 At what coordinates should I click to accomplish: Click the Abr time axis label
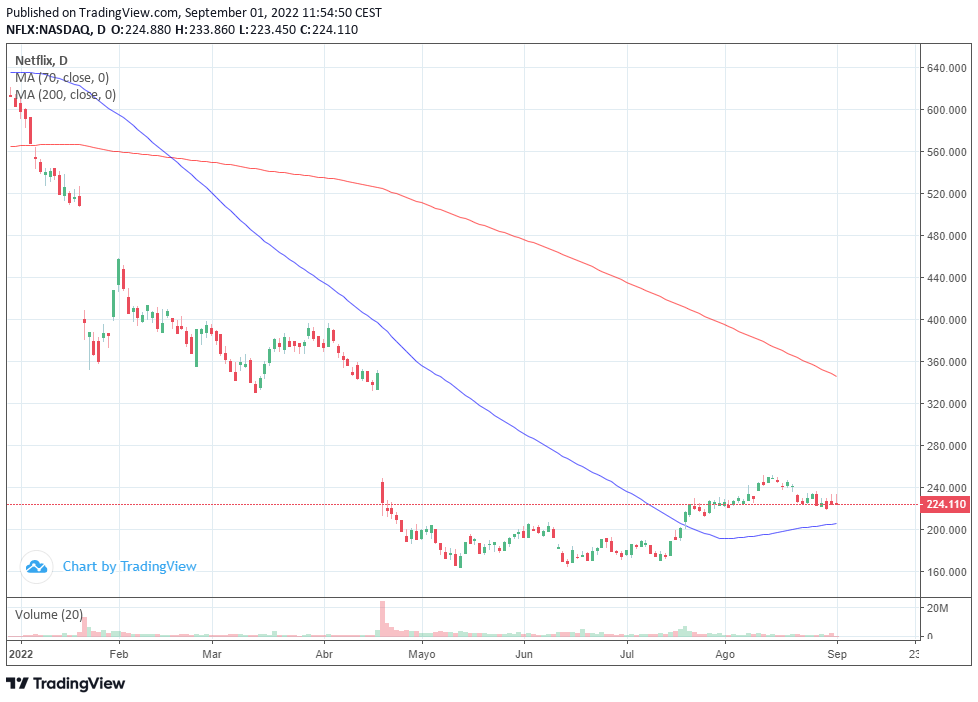pyautogui.click(x=324, y=654)
